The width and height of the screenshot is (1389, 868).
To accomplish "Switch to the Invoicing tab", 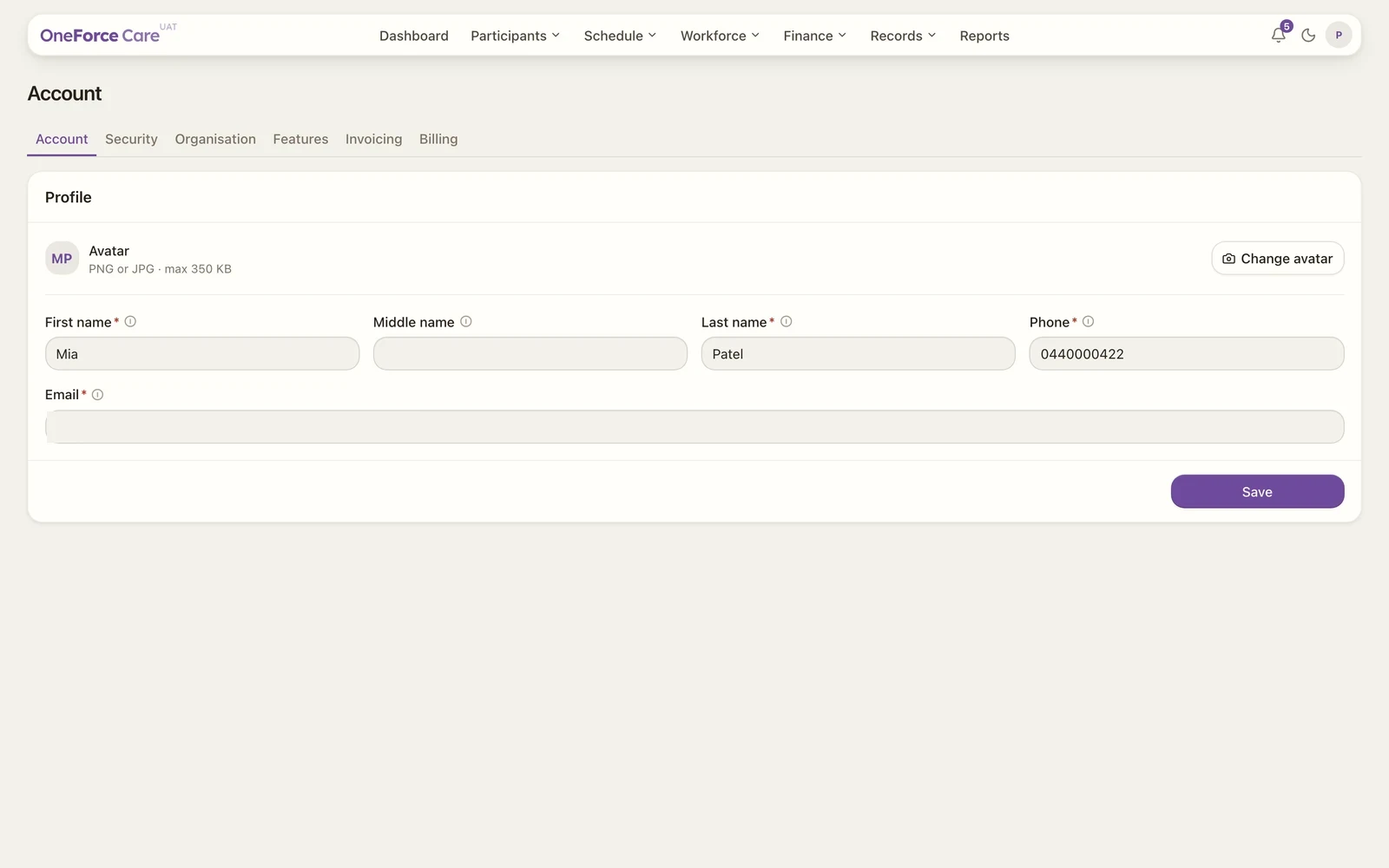I will click(373, 139).
